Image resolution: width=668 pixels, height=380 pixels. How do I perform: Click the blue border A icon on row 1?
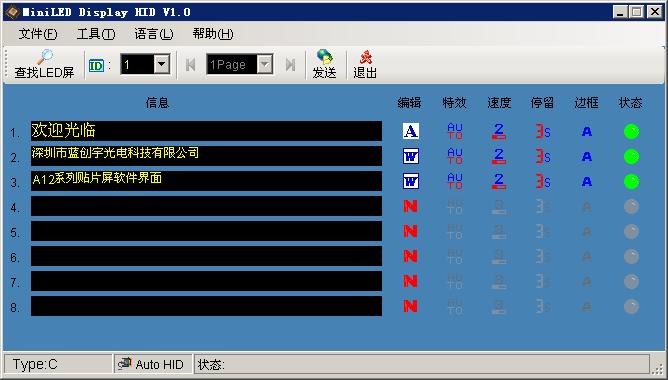coord(587,132)
